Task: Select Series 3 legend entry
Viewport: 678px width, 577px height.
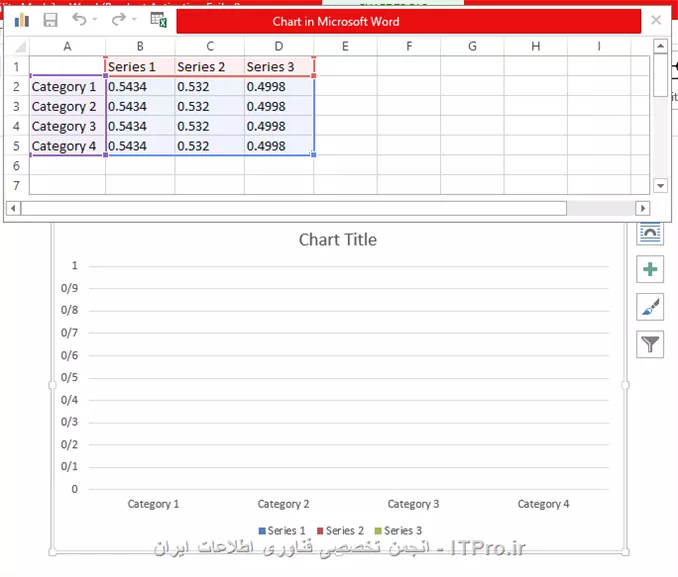Action: click(x=398, y=531)
